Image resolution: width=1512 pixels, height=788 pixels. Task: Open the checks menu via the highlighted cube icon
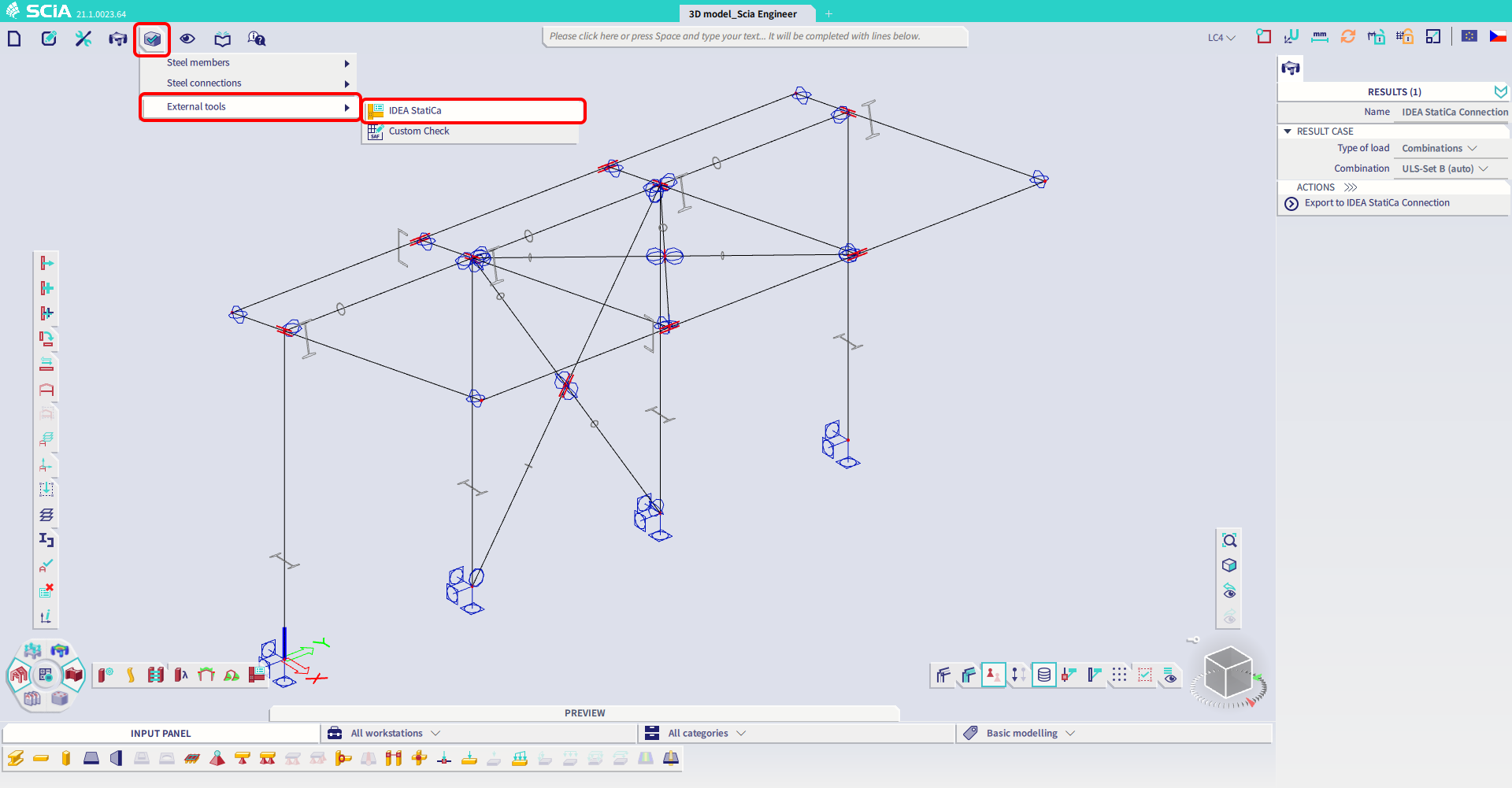click(x=152, y=39)
